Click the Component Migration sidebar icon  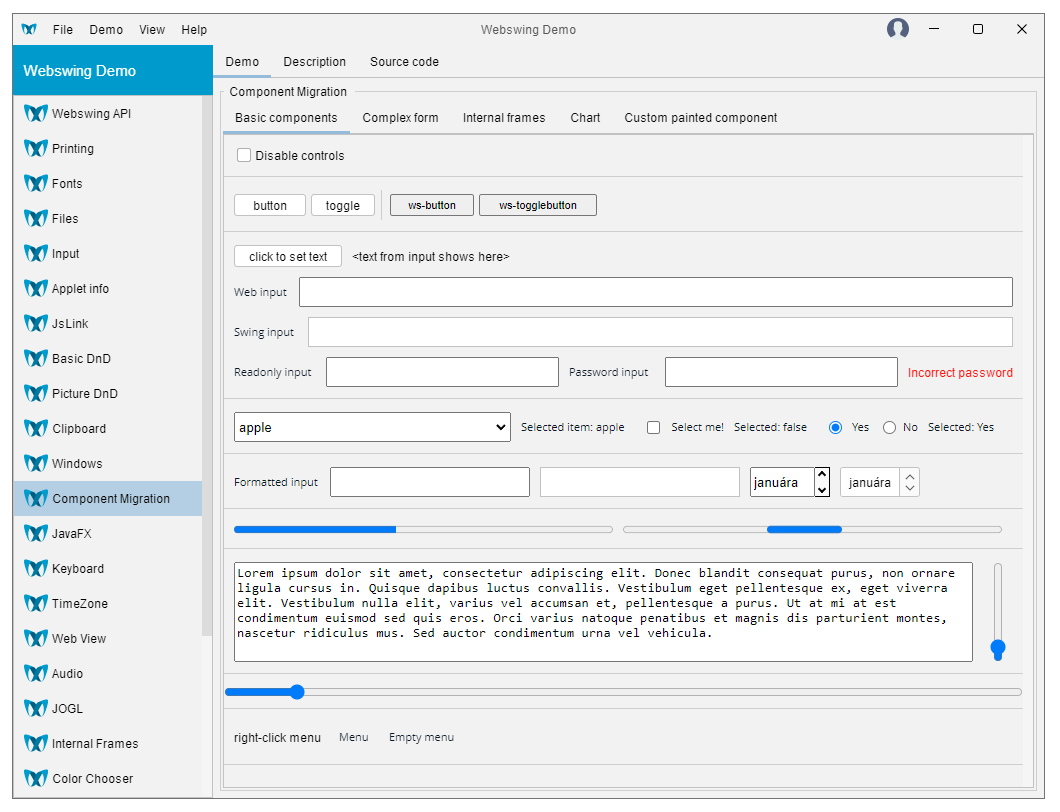(36, 498)
